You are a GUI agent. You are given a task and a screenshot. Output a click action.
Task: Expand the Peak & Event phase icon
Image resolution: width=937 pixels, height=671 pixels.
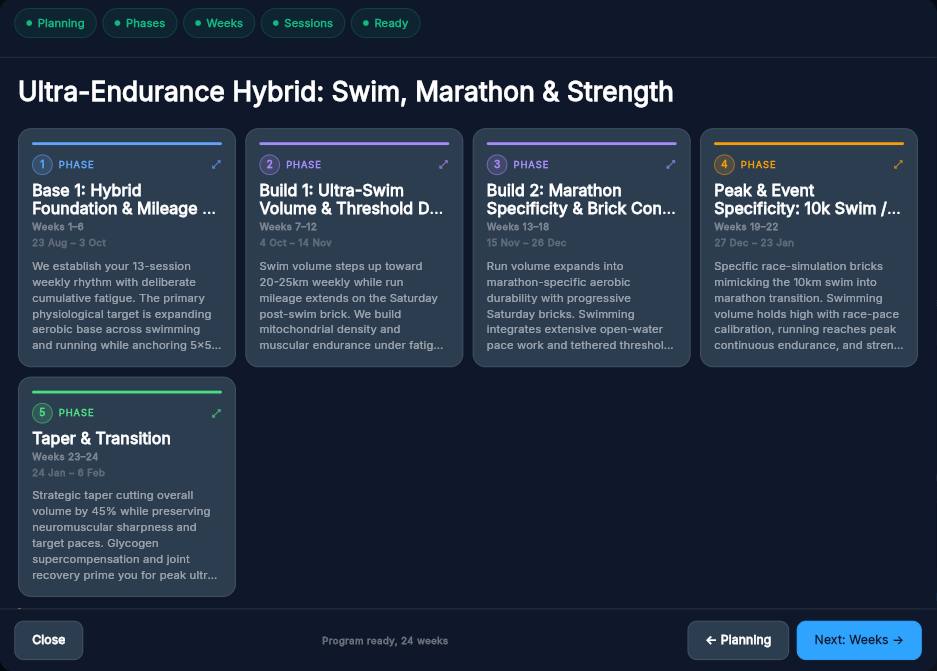[x=898, y=164]
